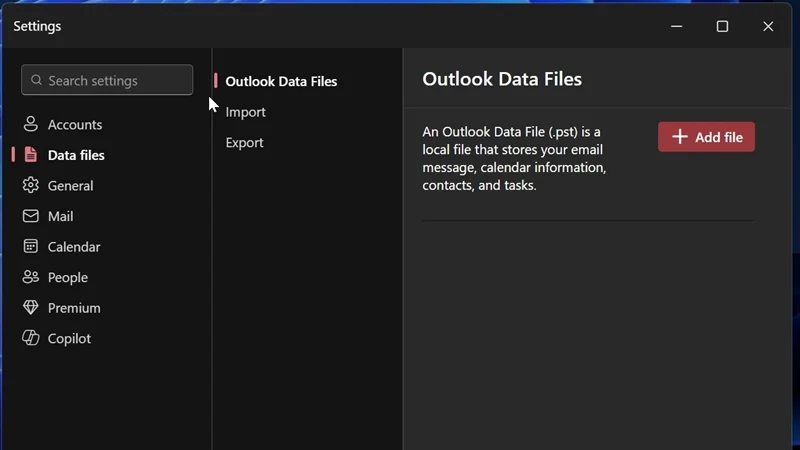Viewport: 800px width, 450px height.
Task: Open Copilot settings label
Action: coord(69,339)
